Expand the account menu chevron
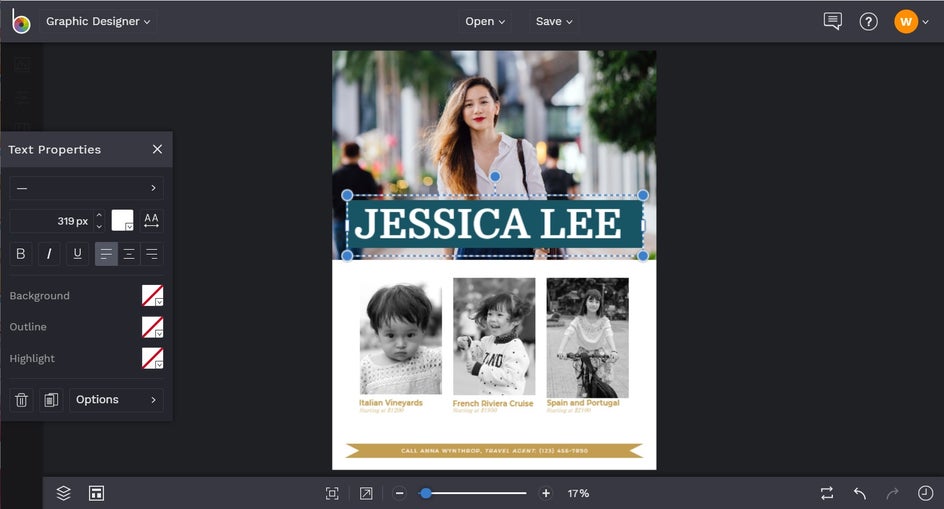Viewport: 944px width, 509px height. (925, 22)
